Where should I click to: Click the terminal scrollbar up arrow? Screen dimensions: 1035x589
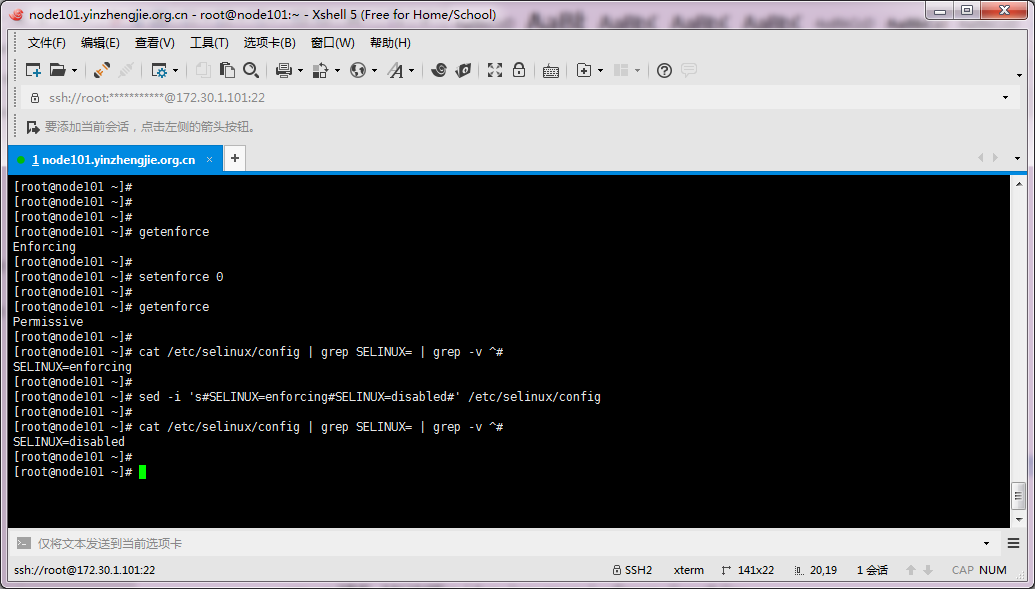click(1019, 184)
